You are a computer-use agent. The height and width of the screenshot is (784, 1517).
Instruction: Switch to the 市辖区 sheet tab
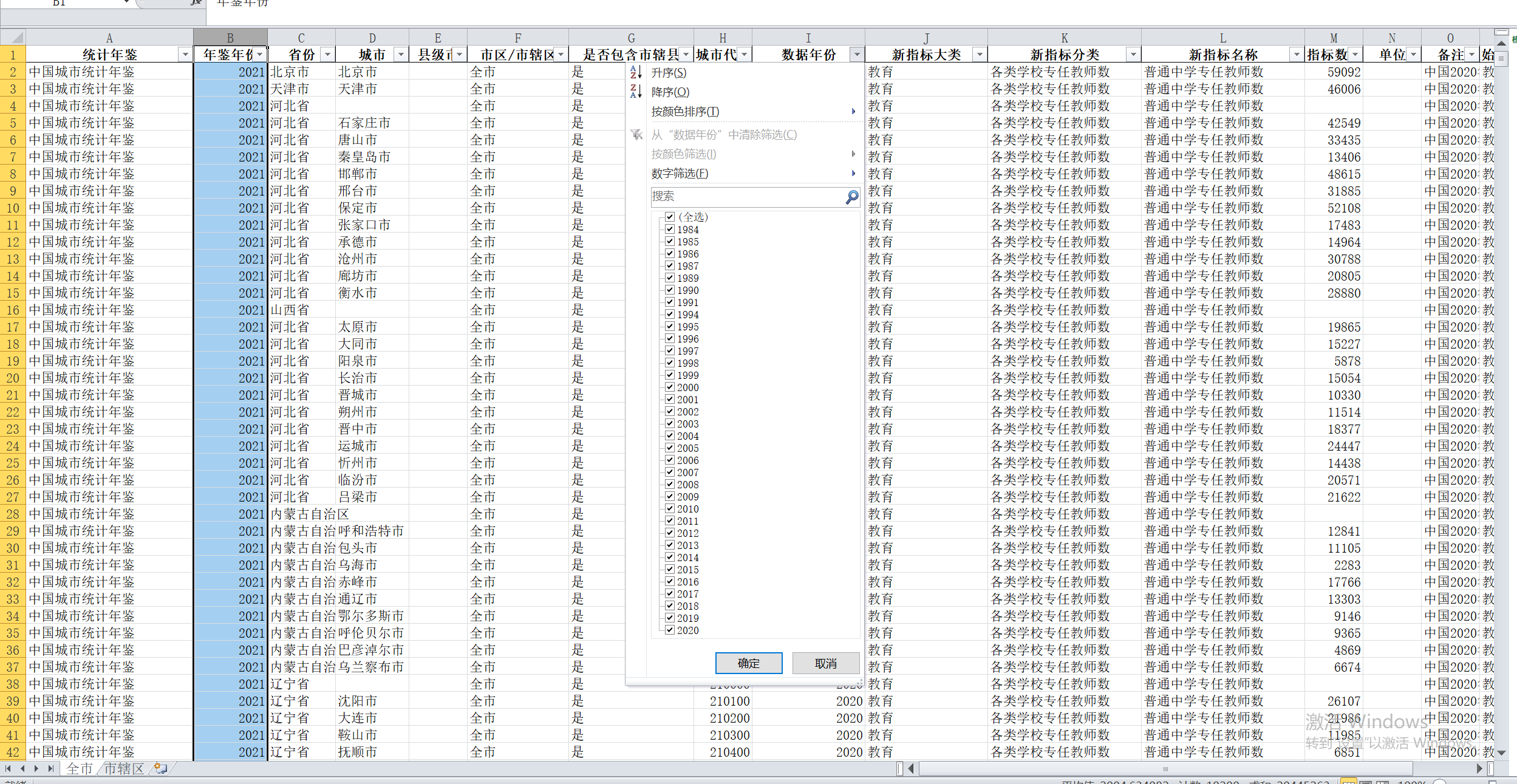(124, 768)
